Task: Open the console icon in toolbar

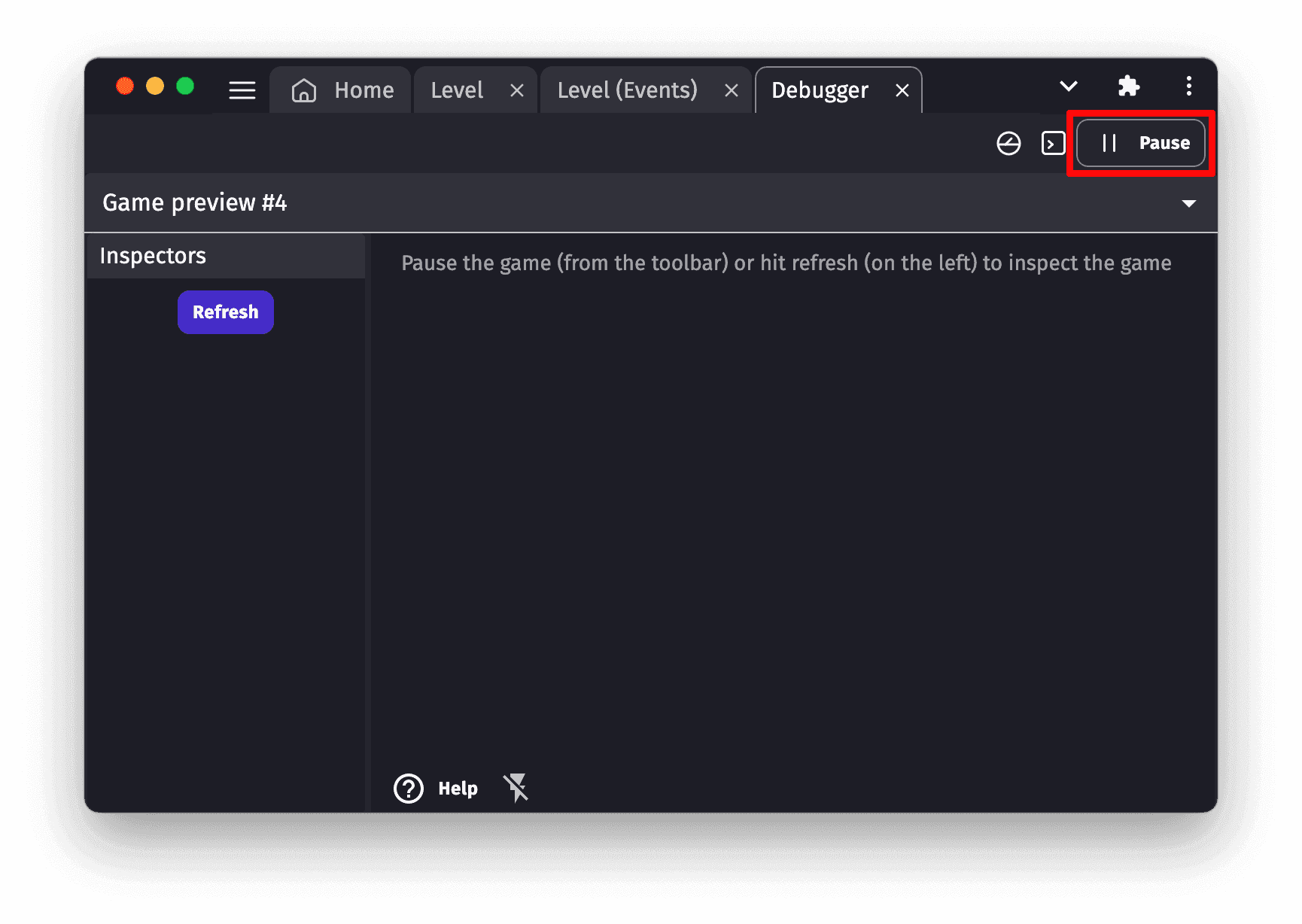Action: 1053,143
